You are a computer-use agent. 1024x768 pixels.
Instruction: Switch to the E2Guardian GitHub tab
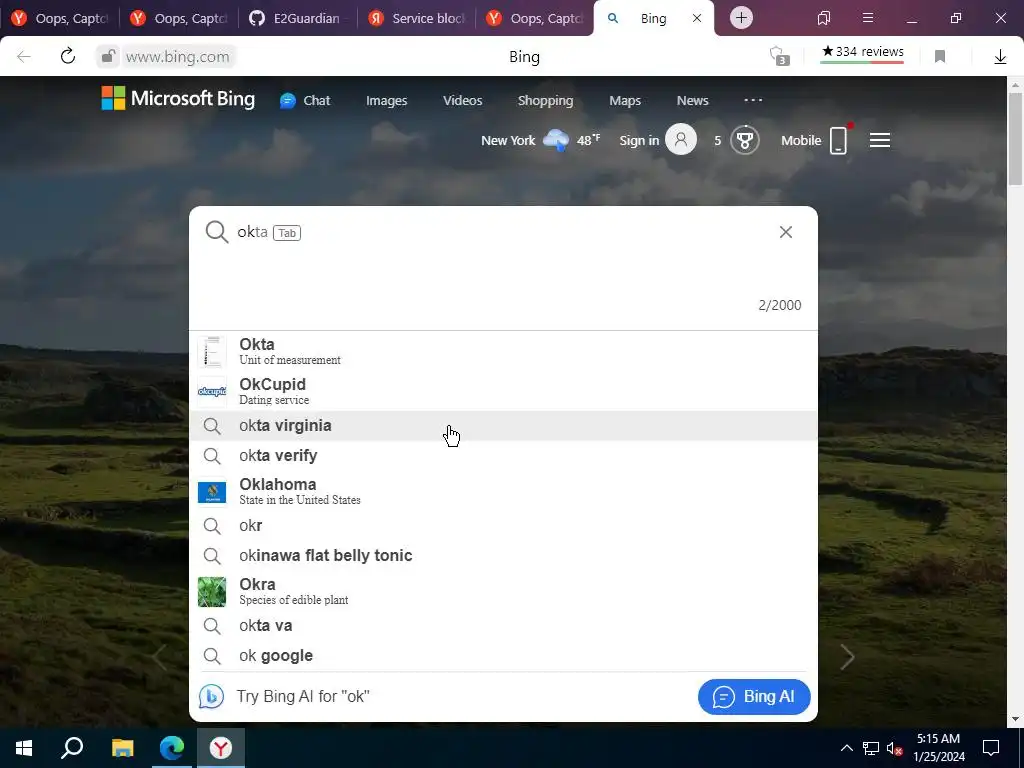pos(297,18)
